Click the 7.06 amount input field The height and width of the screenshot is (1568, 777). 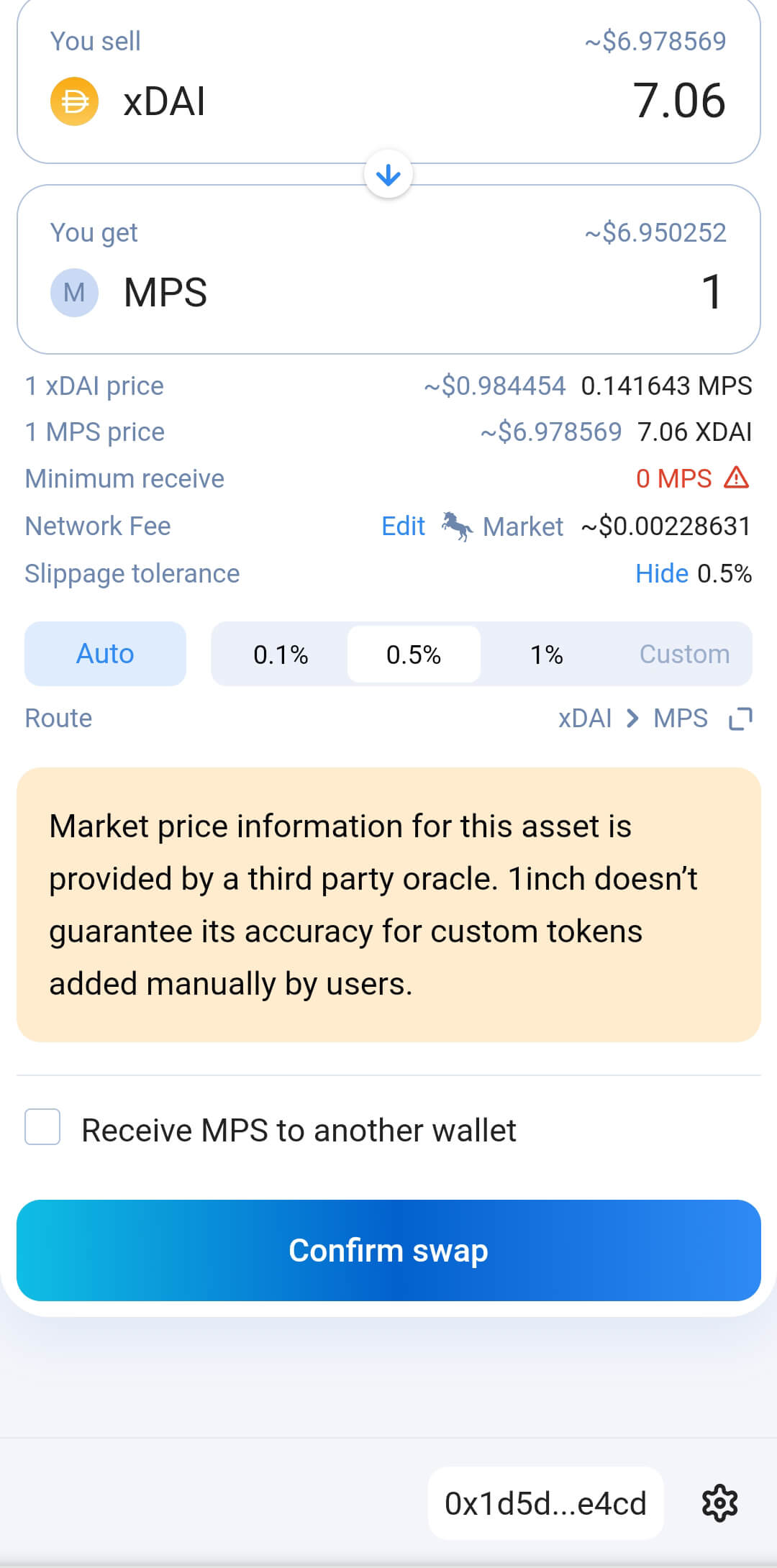[678, 101]
